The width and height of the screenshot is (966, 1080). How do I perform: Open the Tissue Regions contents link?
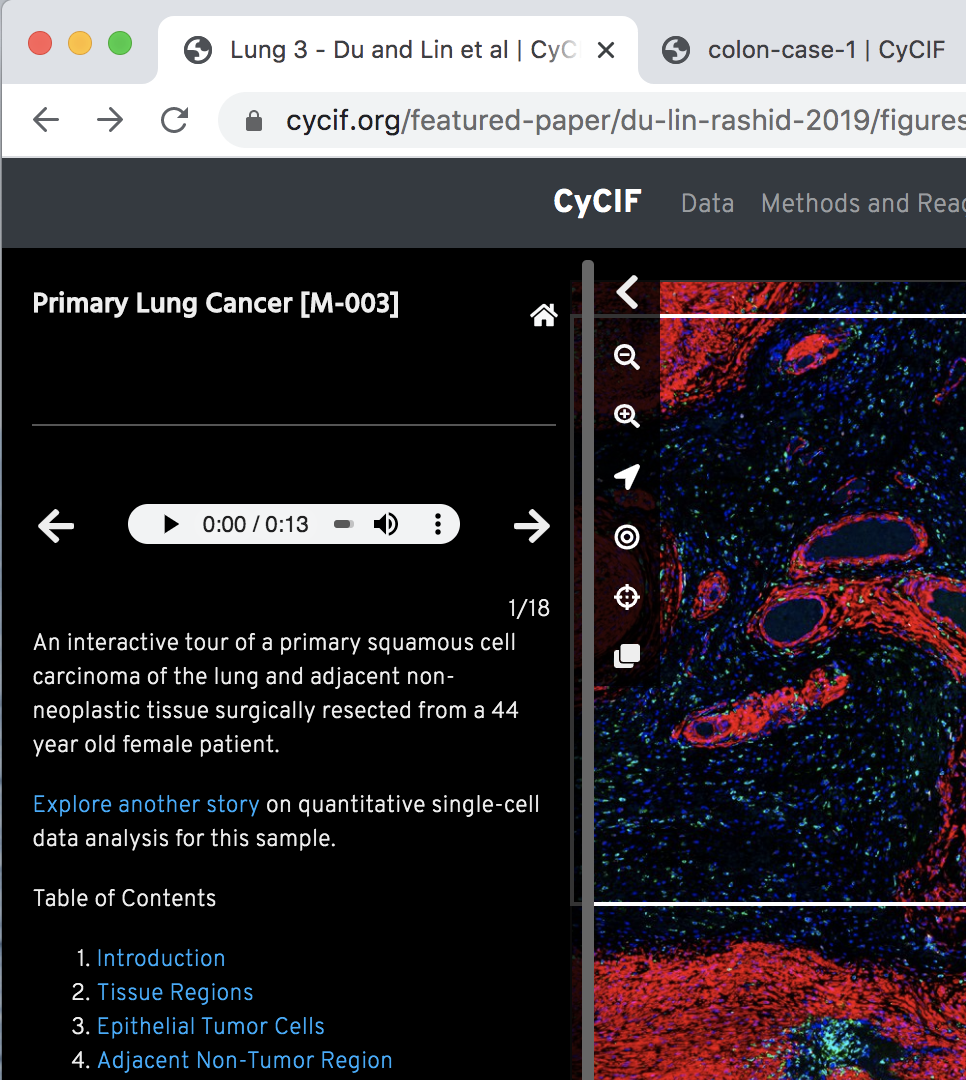pyautogui.click(x=175, y=992)
